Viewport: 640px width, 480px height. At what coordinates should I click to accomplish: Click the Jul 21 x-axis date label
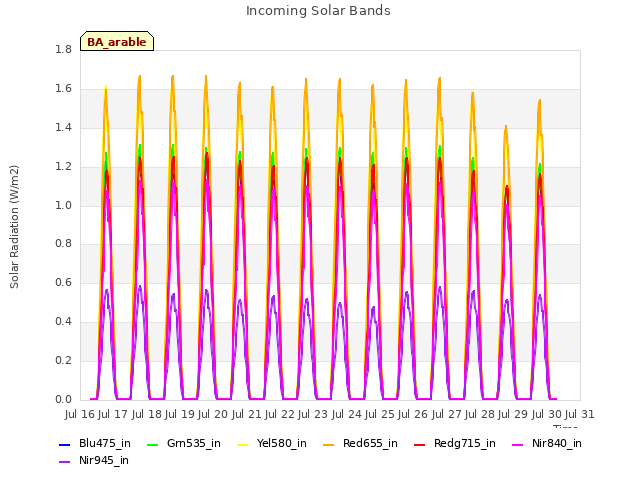(246, 414)
